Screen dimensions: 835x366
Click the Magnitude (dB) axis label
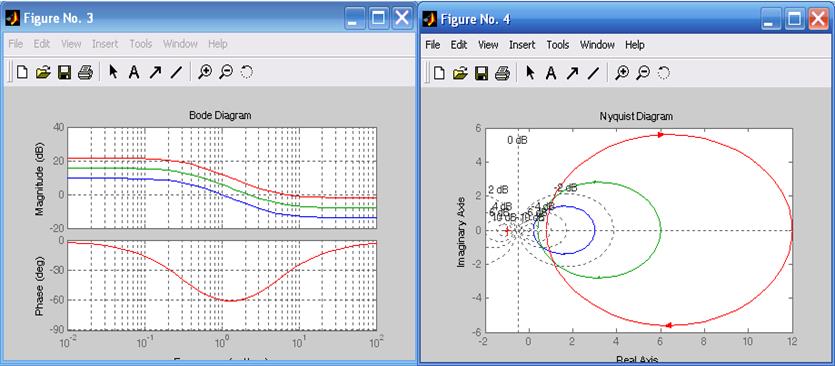tap(39, 178)
